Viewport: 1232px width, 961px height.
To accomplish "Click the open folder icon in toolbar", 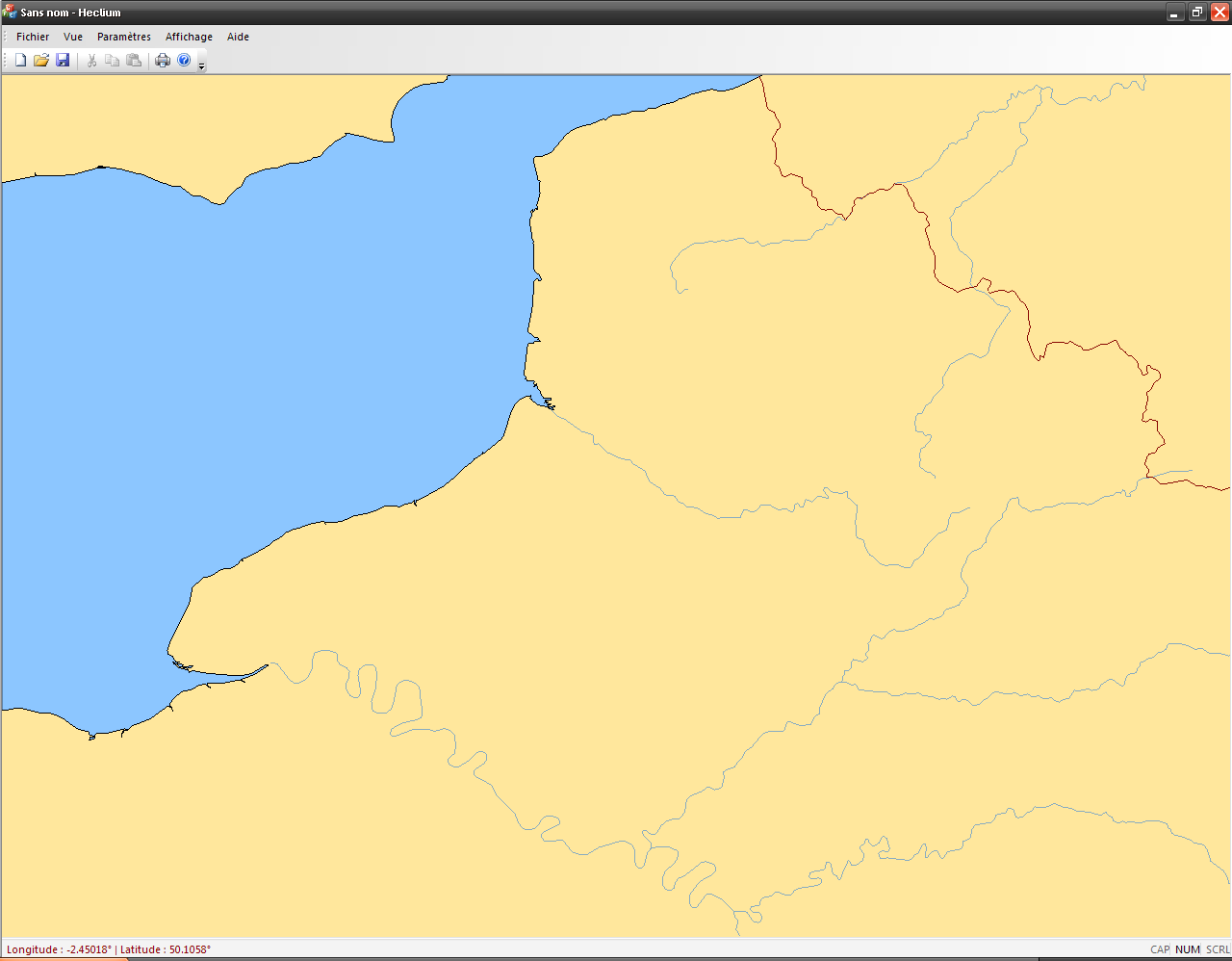I will click(41, 61).
